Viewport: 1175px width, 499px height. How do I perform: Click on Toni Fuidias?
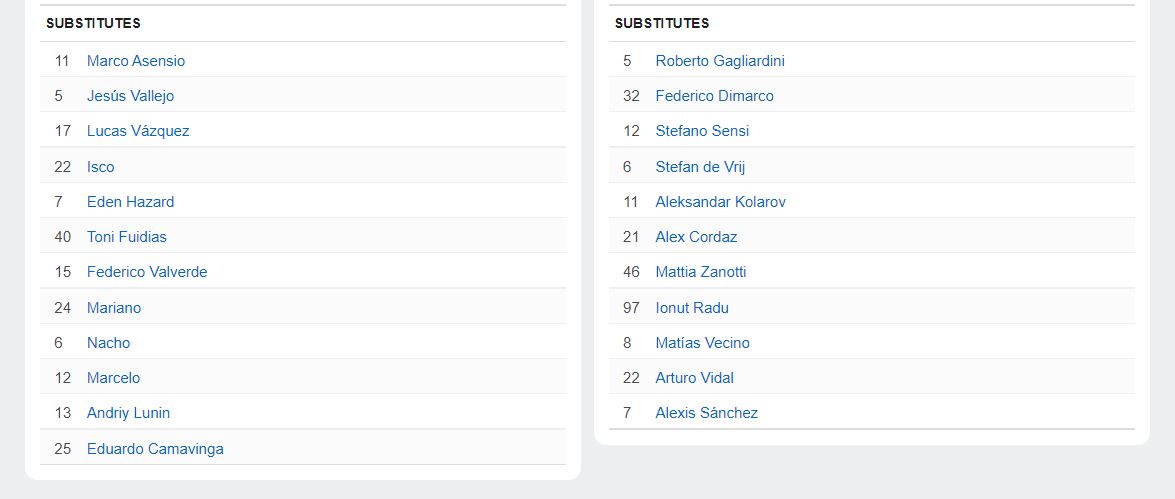coord(127,237)
